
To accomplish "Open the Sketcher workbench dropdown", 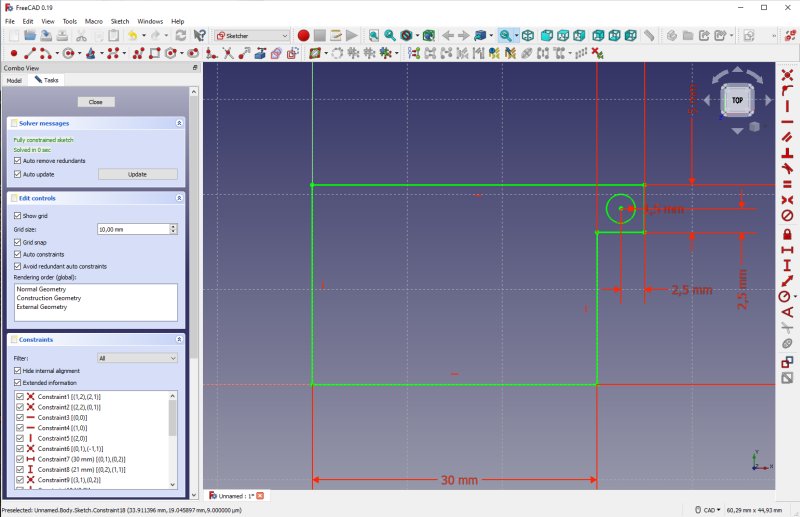I will coord(252,36).
